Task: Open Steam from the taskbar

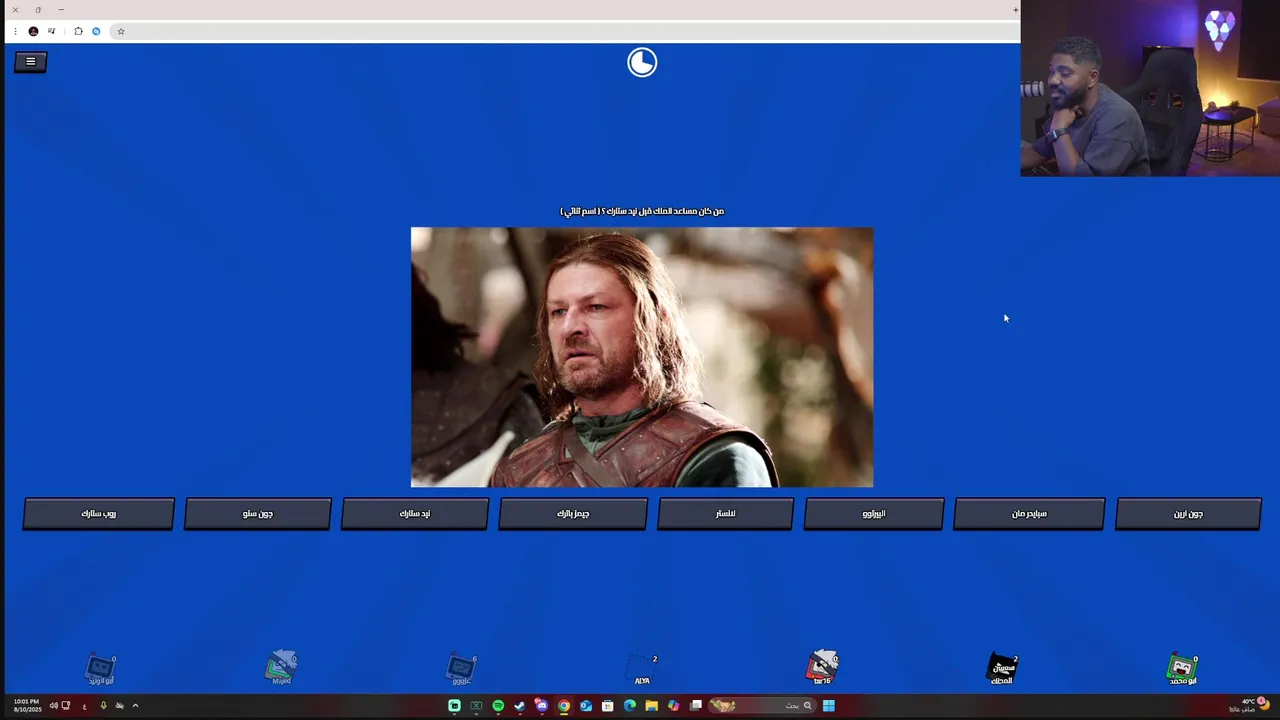Action: 520,706
